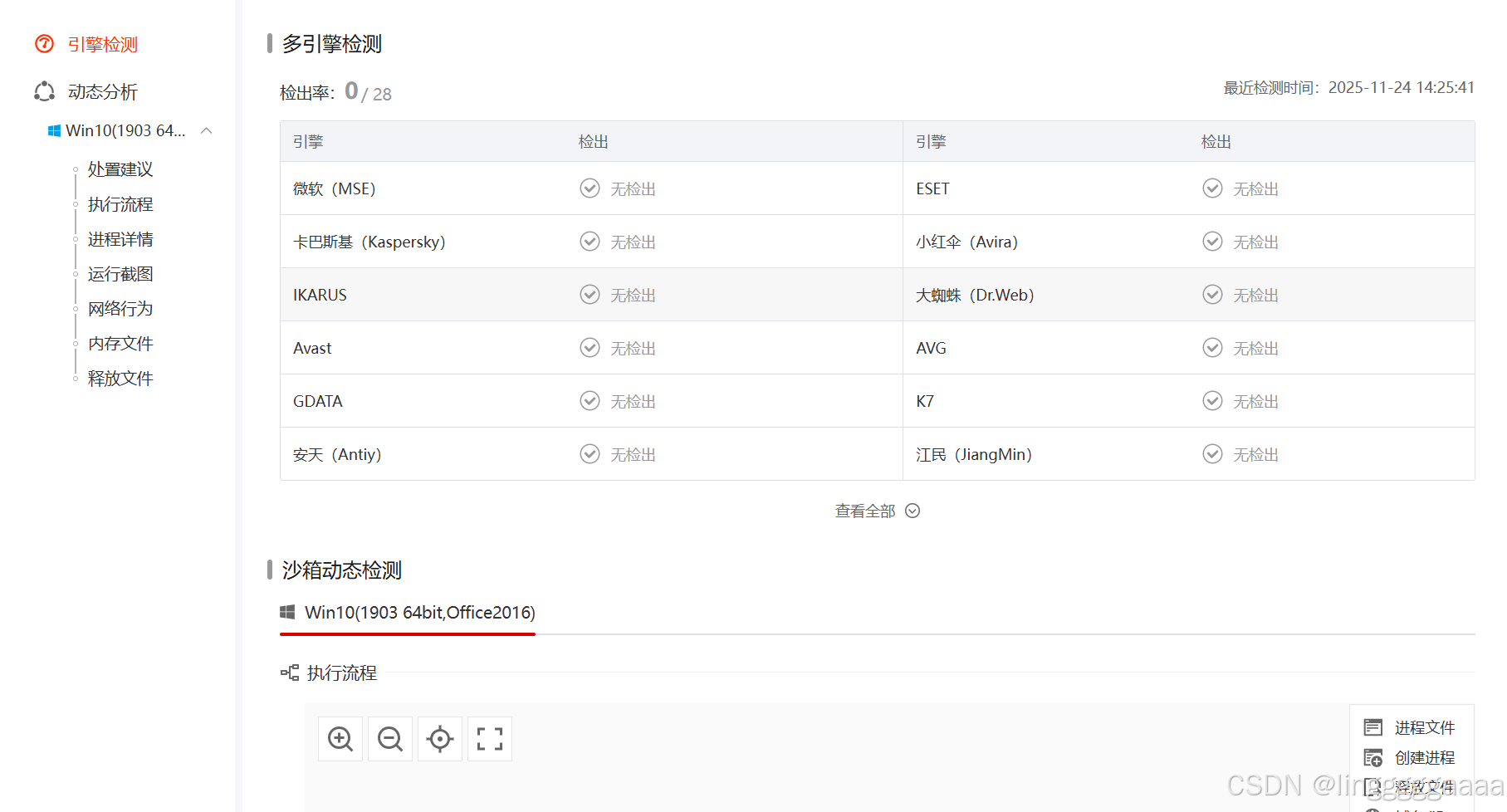This screenshot has width=1507, height=812.
Task: Select the Win10(1903 64... tree node
Action: pos(125,130)
